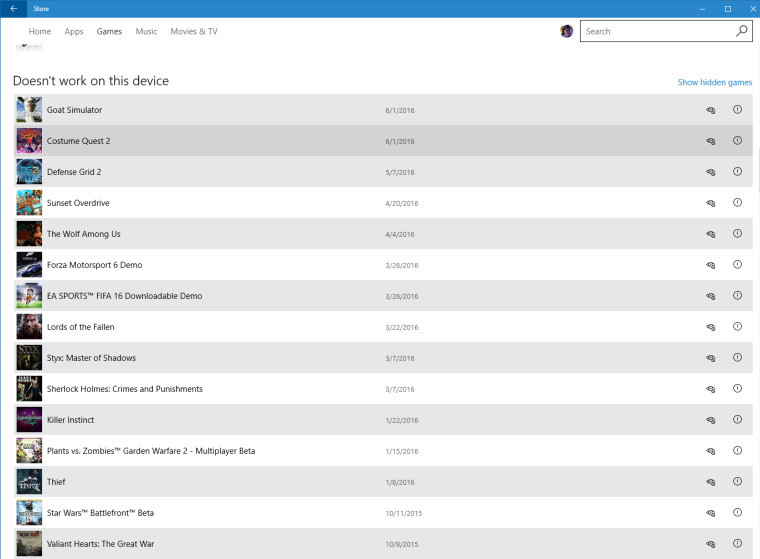Click the info icon for Lords of the Fallen
The height and width of the screenshot is (559, 760).
click(x=737, y=327)
